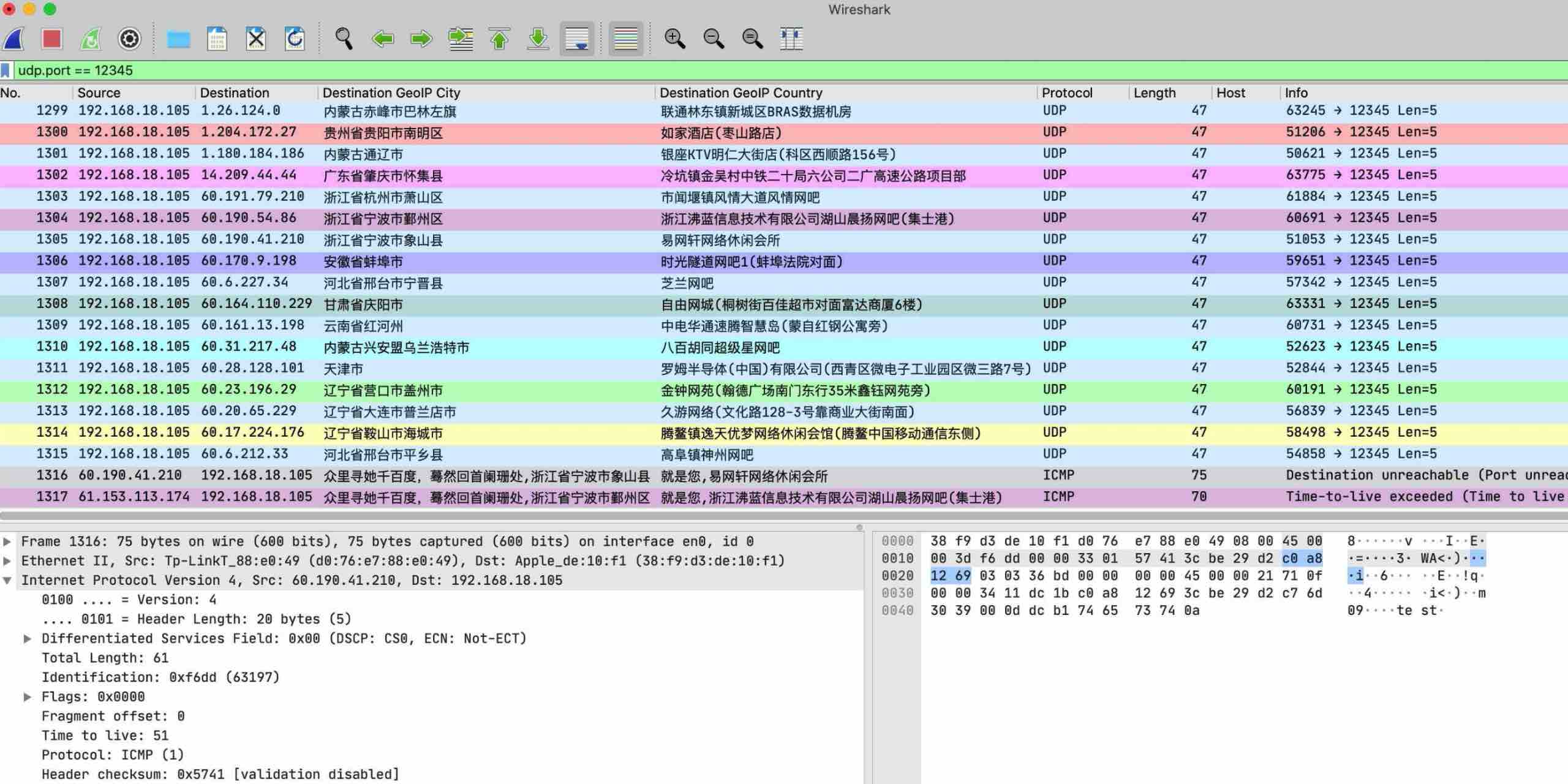Jump to the first packet icon
The height and width of the screenshot is (784, 1568).
pyautogui.click(x=499, y=39)
